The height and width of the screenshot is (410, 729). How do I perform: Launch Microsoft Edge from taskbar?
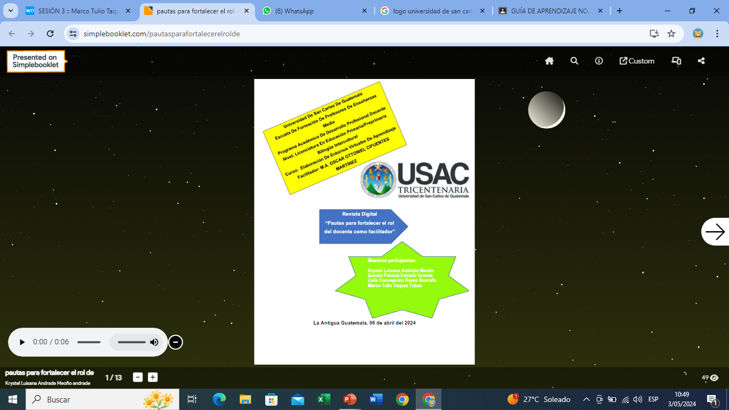tap(219, 399)
